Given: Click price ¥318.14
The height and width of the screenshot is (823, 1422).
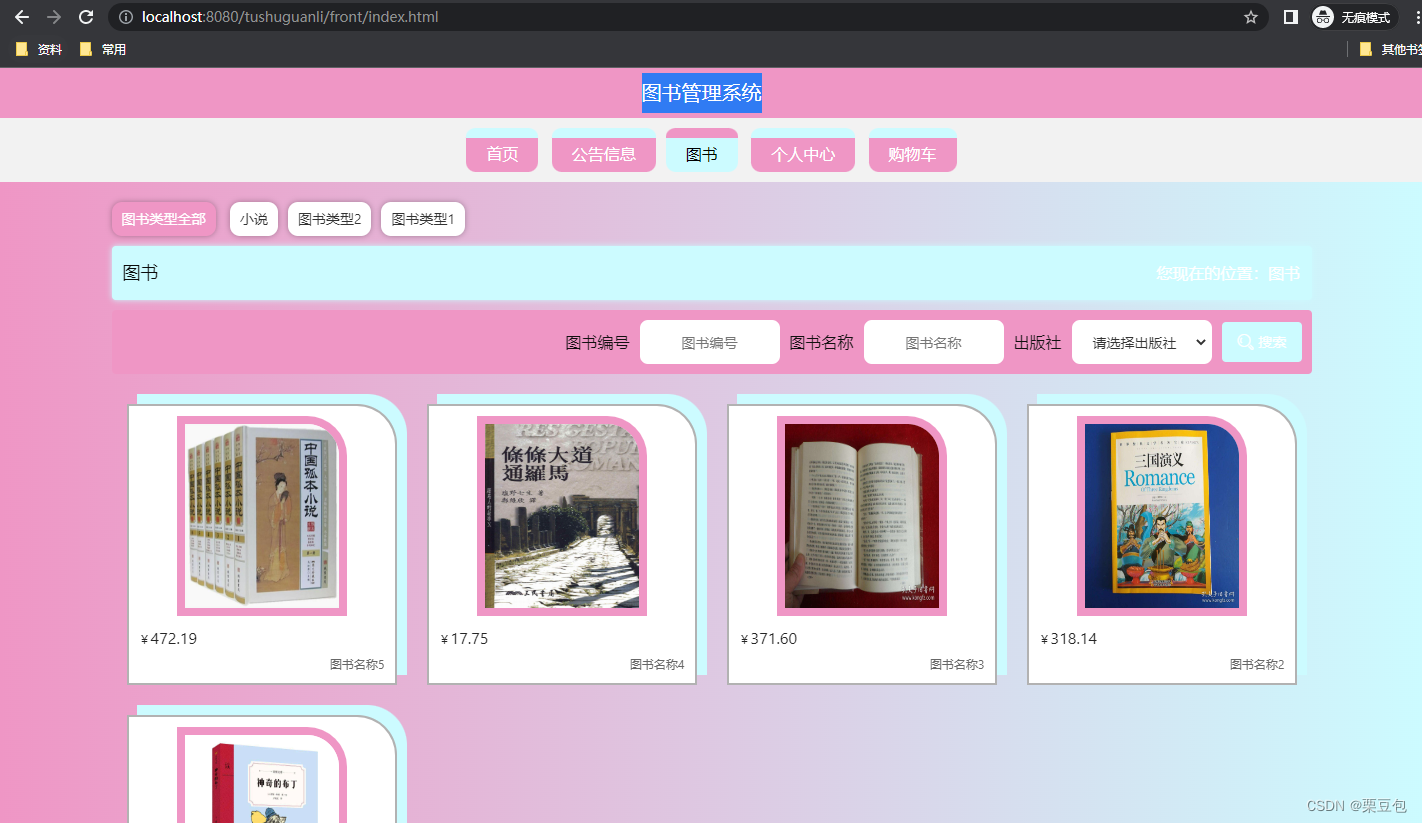Looking at the screenshot, I should click(x=1069, y=639).
